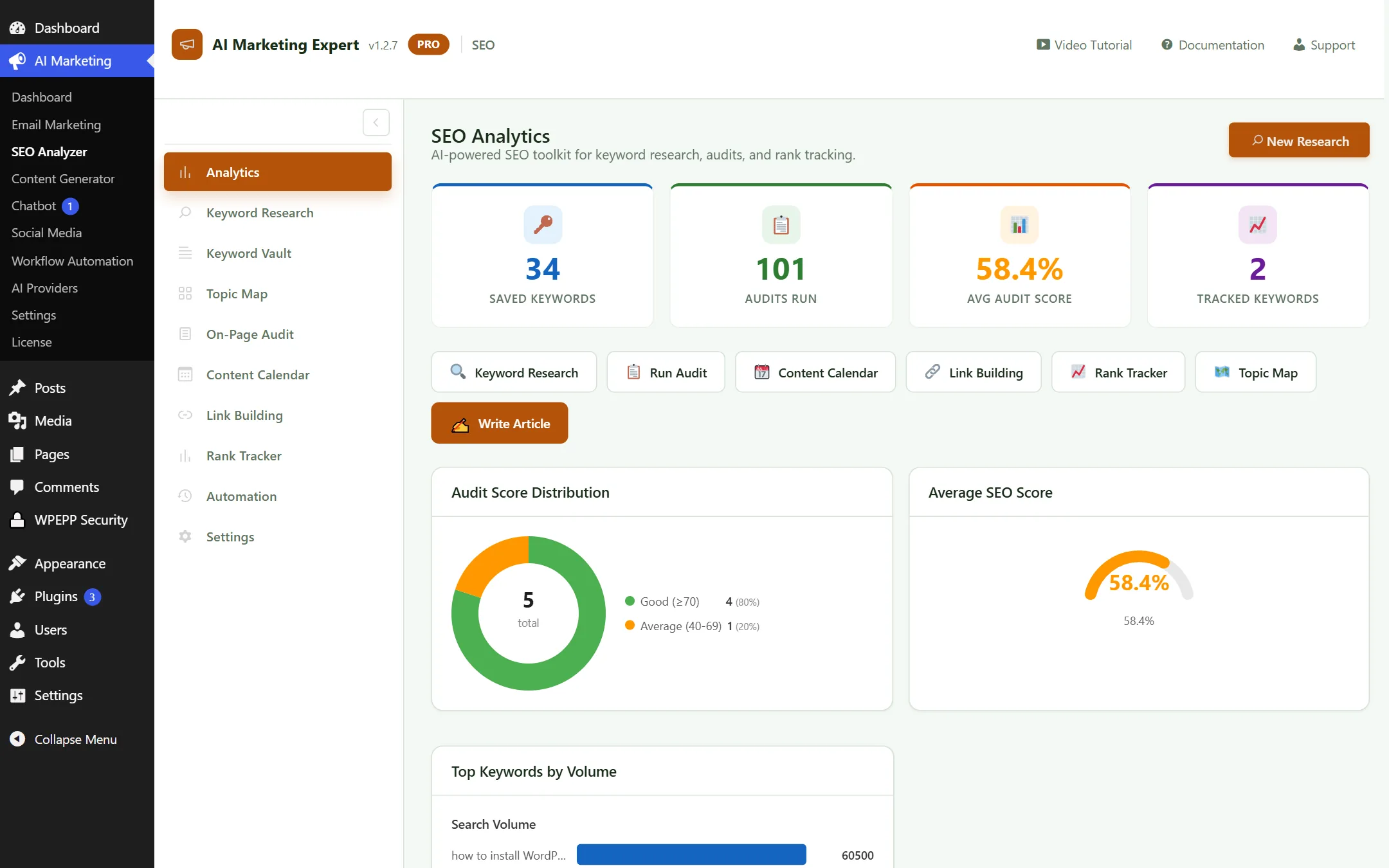1389x868 pixels.
Task: Click the Rank Tracker quick action button
Action: coord(1118,372)
